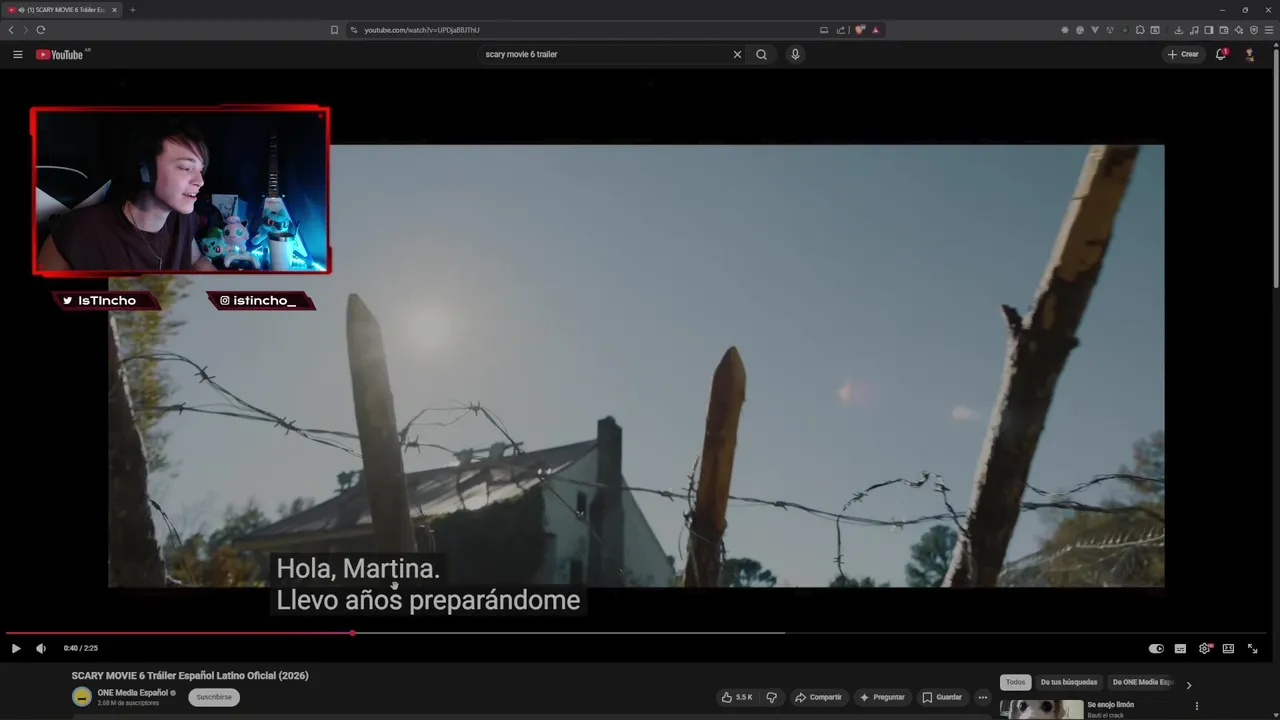
Task: Bookmark this page with the bookmark icon
Action: (334, 30)
